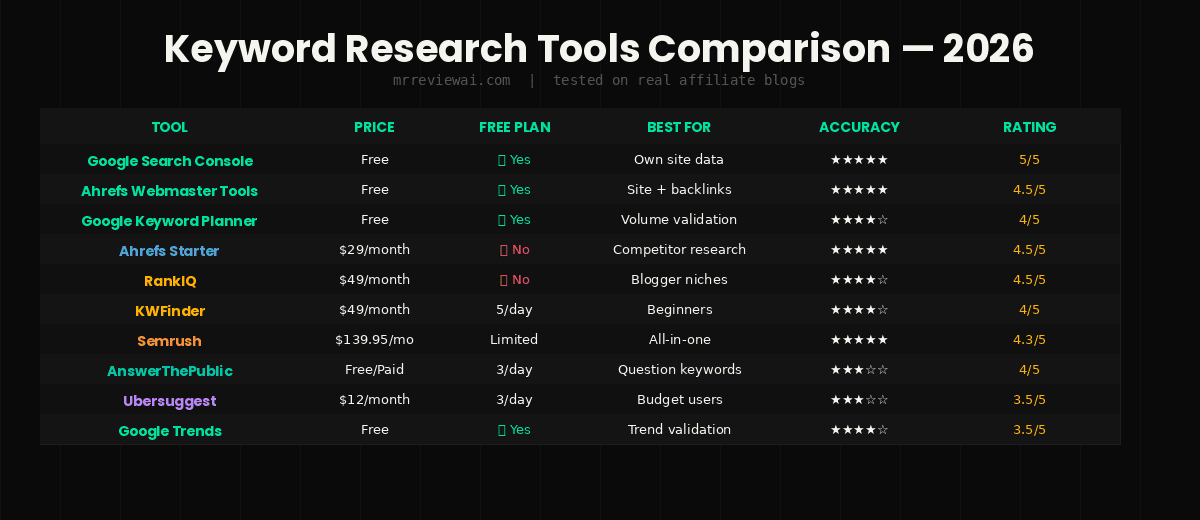The image size is (1200, 520).
Task: Click No free plan for Ahrefs Starter
Action: pyautogui.click(x=514, y=250)
